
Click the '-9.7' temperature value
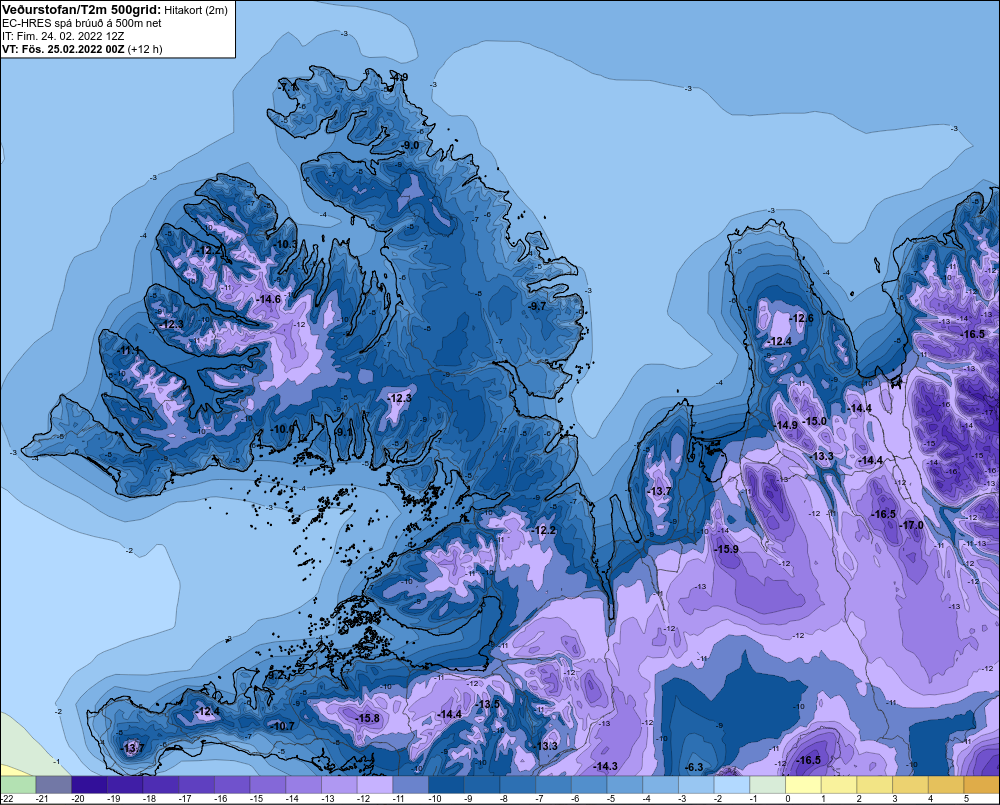538,306
